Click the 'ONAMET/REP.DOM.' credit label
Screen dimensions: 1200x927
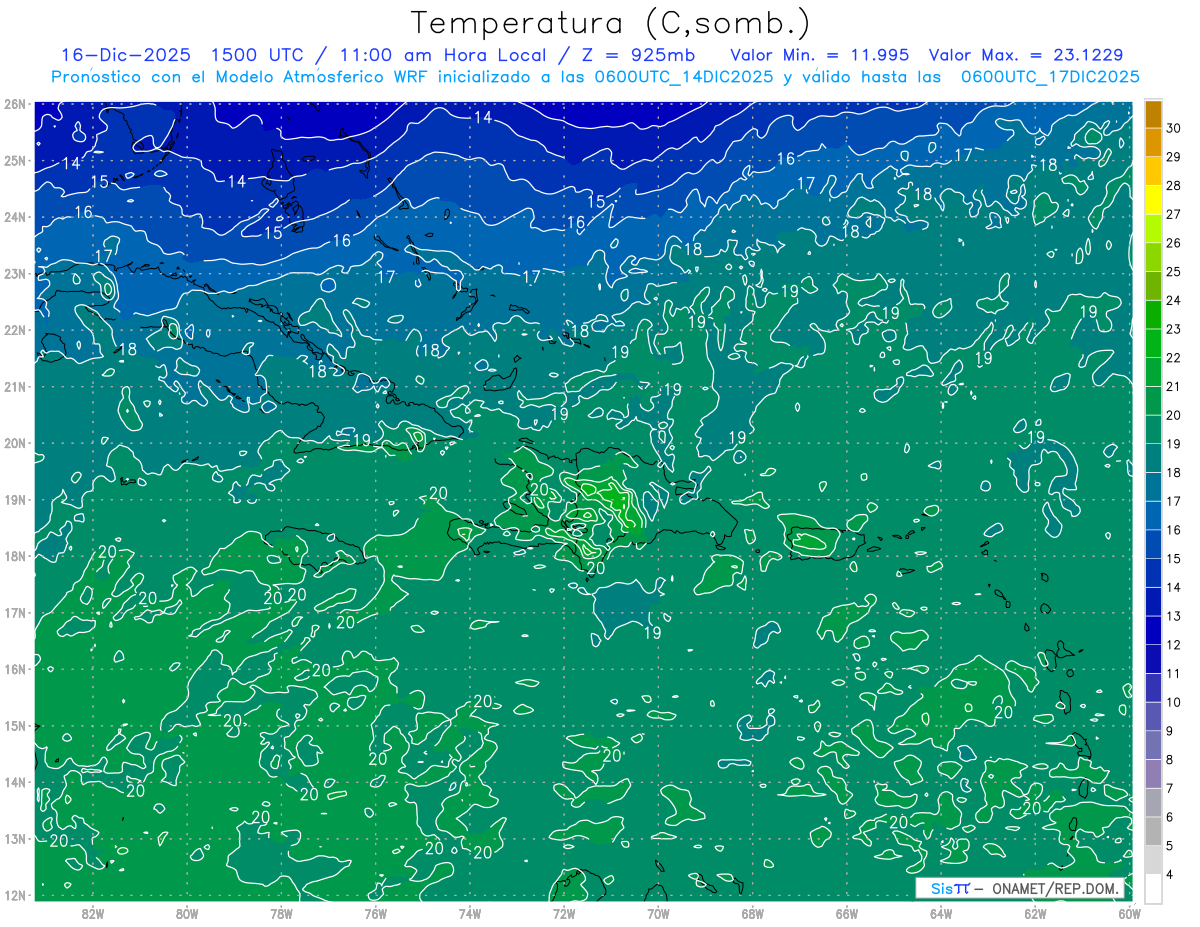pyautogui.click(x=1057, y=888)
